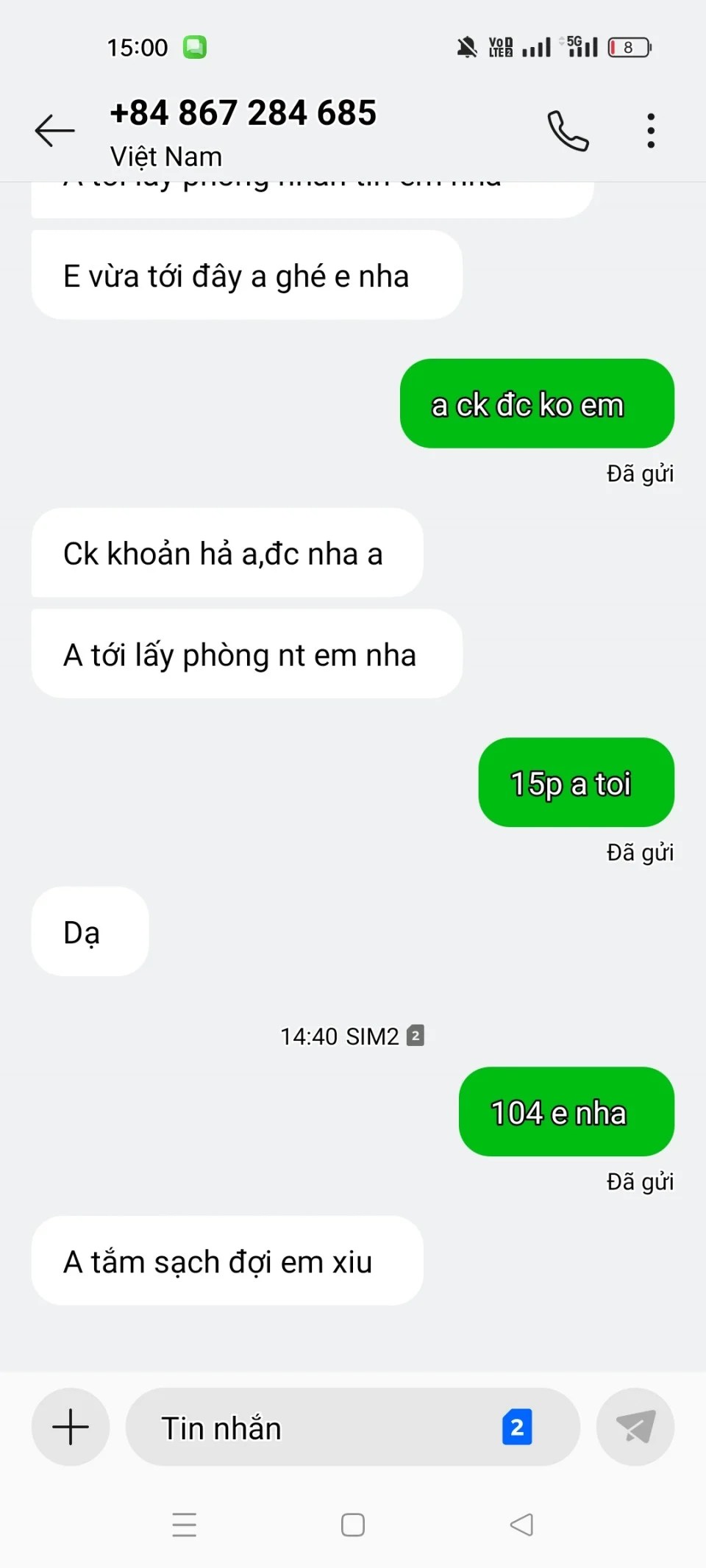
Task: Tap the back arrow icon
Action: click(x=55, y=131)
